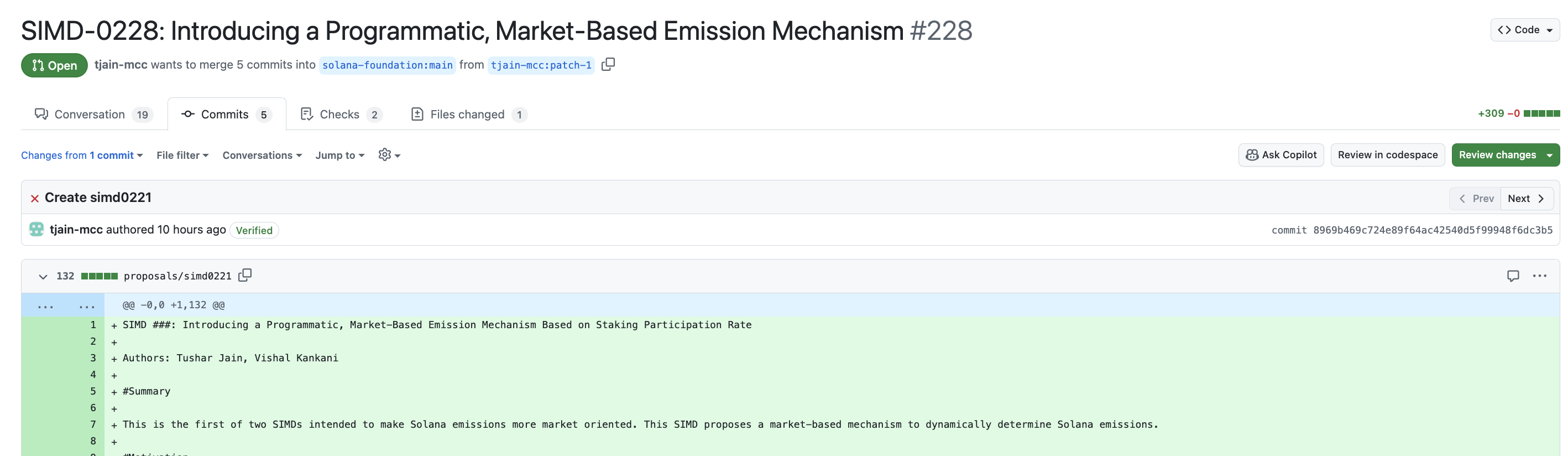Open the Code dropdown
This screenshot has height=456, width=1568.
(1524, 30)
